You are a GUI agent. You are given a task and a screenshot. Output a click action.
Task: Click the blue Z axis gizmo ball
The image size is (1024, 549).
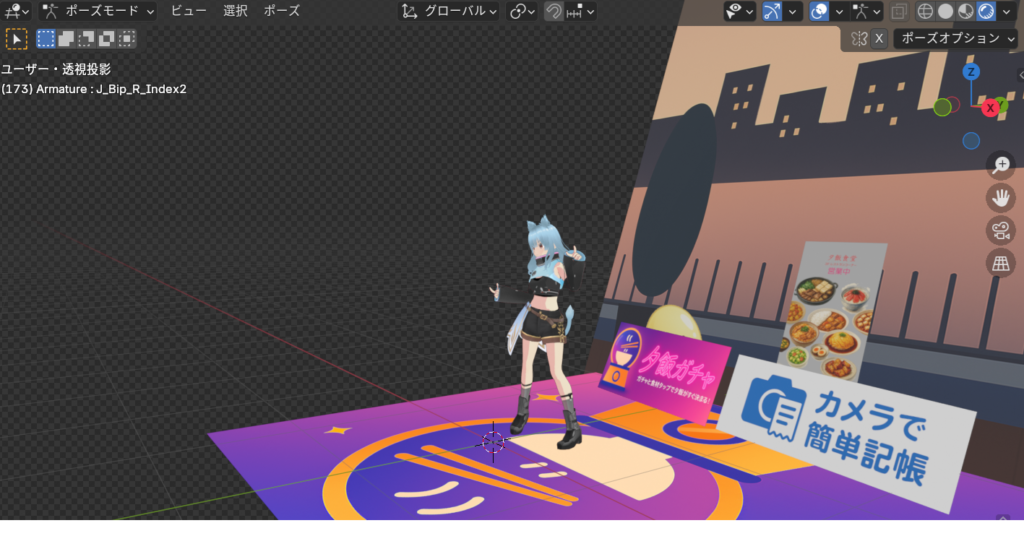tap(971, 72)
